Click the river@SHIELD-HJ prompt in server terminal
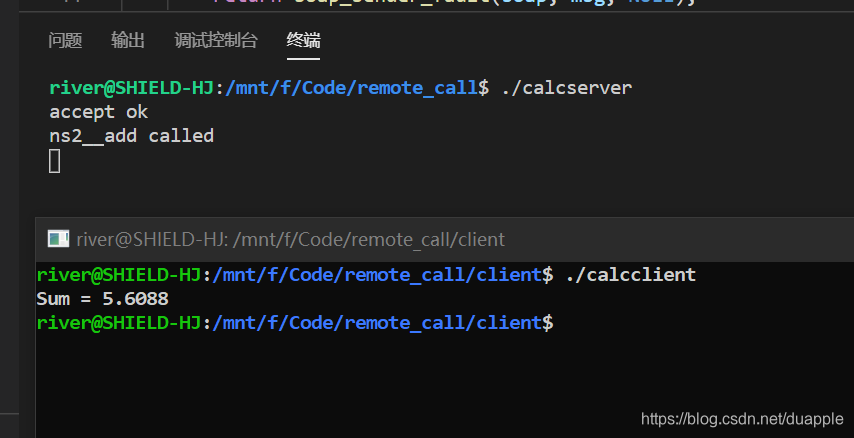854x438 pixels. (x=131, y=88)
